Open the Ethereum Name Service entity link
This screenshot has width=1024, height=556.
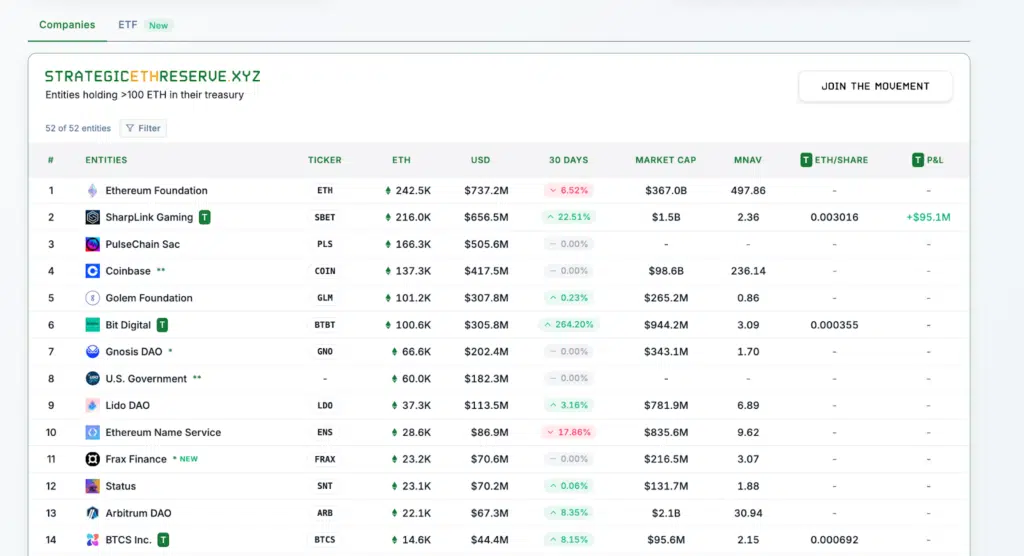[x=163, y=433]
